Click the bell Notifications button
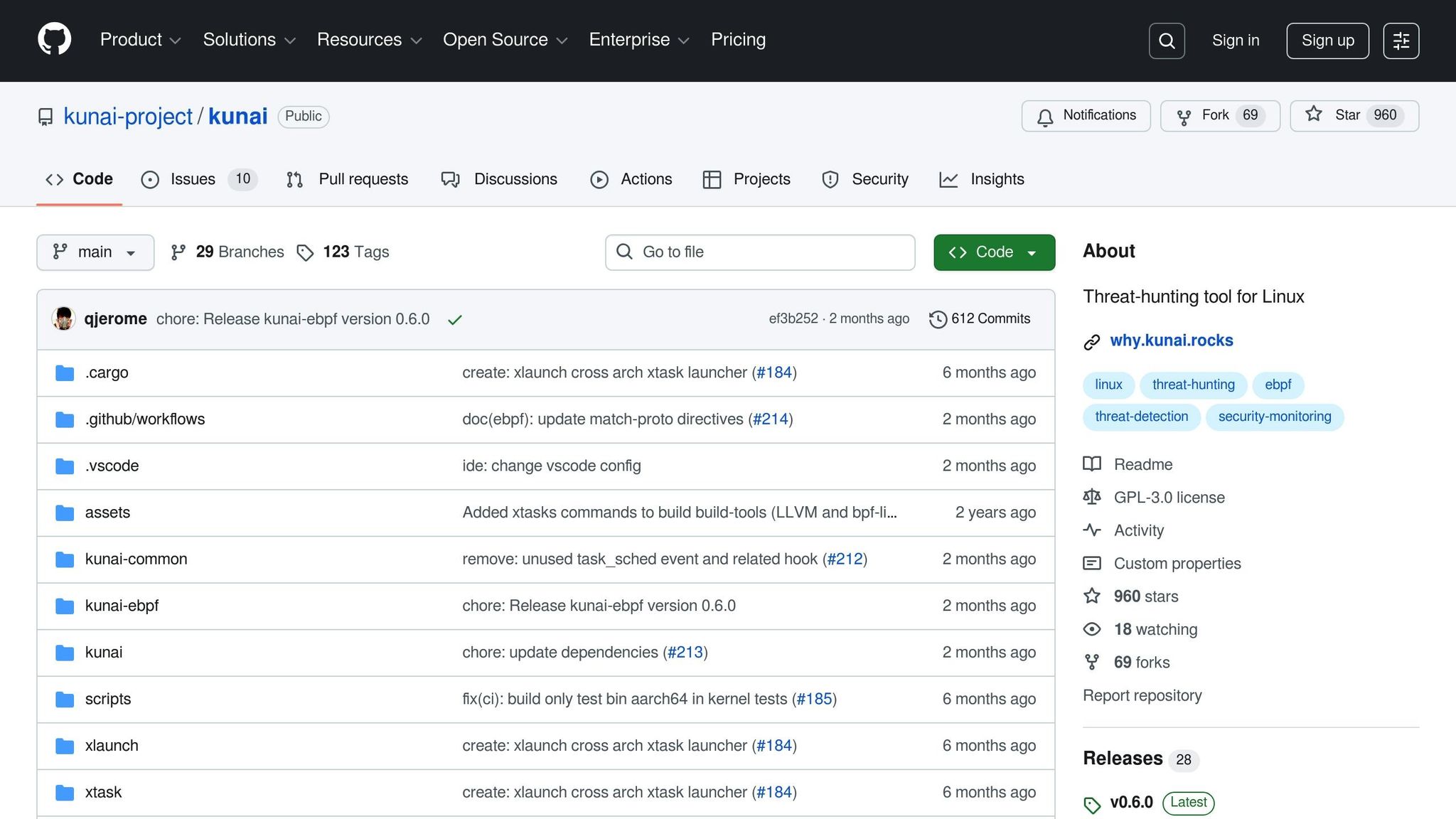 click(x=1086, y=116)
